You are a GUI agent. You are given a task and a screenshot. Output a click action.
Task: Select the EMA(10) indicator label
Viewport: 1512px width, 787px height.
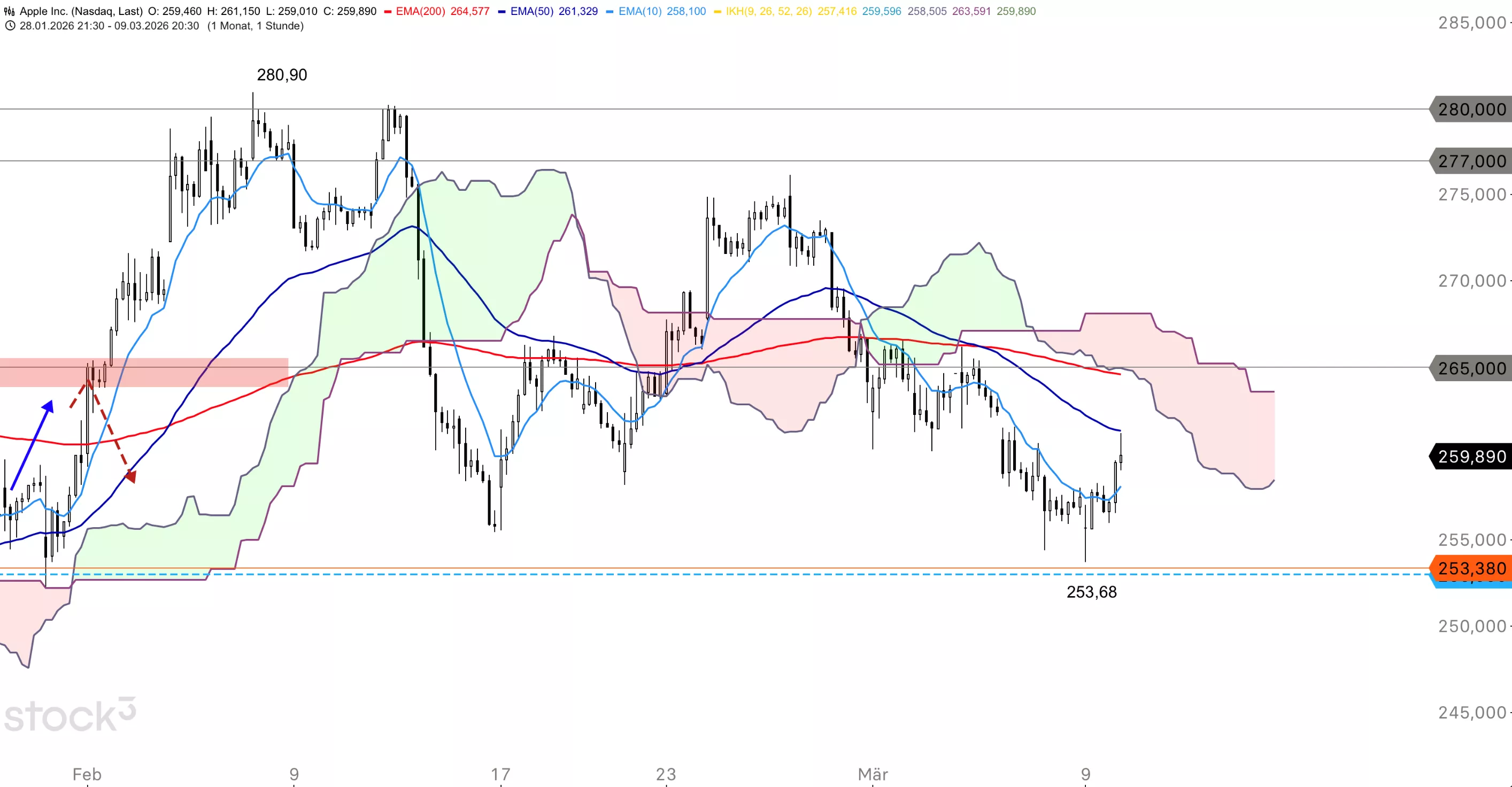pyautogui.click(x=640, y=11)
